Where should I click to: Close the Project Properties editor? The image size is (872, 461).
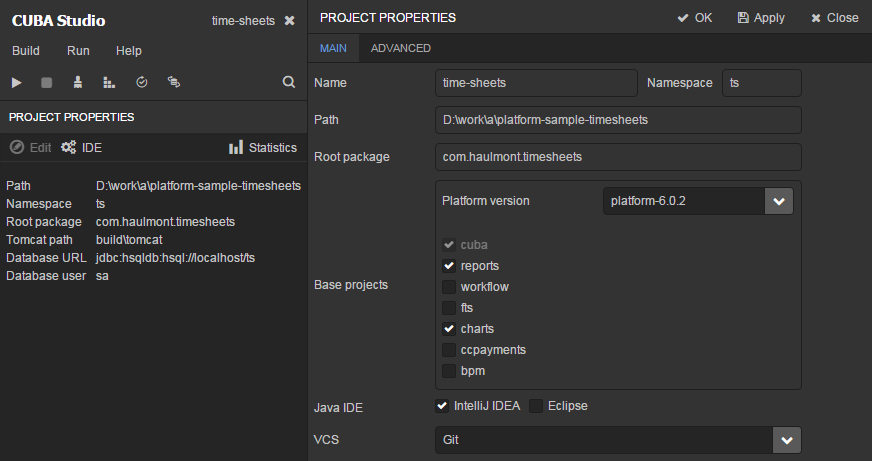click(x=835, y=18)
